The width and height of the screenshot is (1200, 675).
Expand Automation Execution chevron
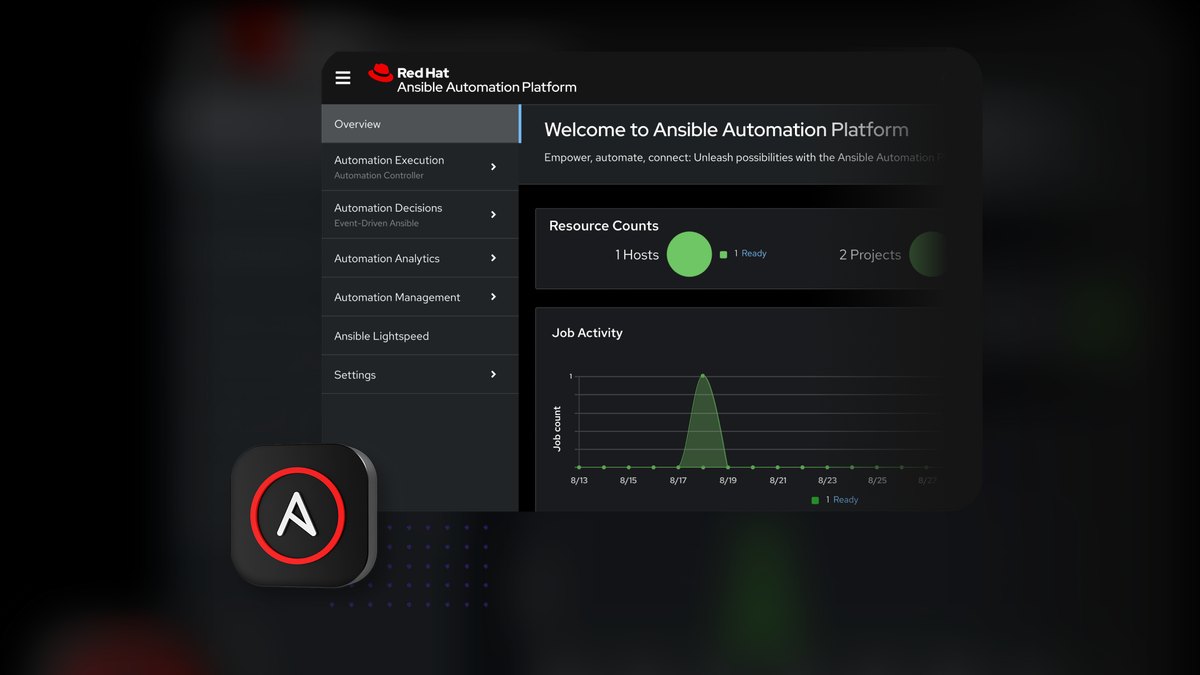coord(493,167)
